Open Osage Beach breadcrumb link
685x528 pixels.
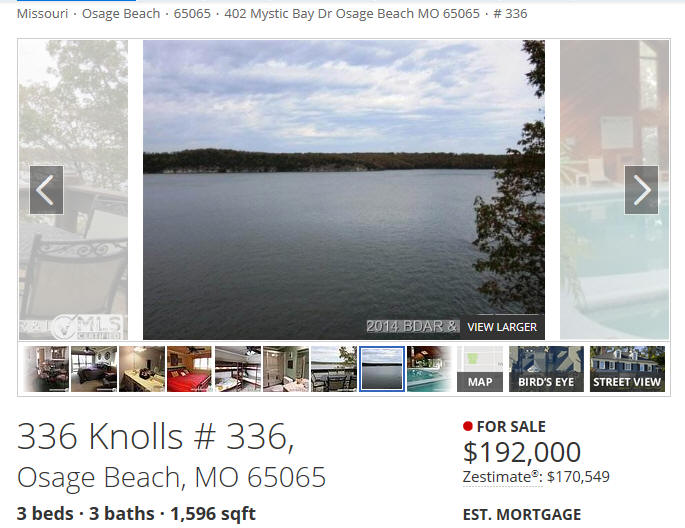point(121,14)
